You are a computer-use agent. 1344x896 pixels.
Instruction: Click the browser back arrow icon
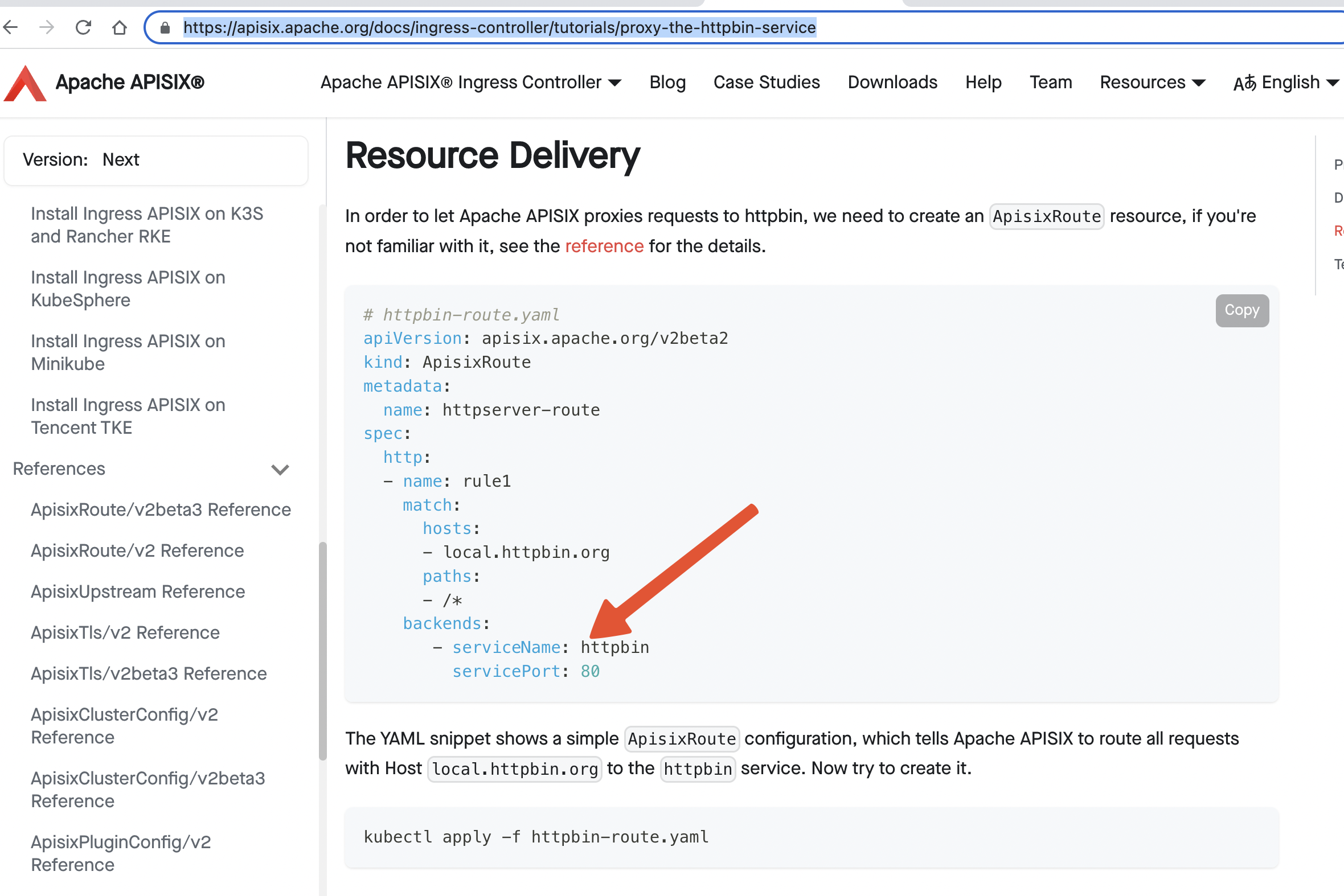[11, 27]
